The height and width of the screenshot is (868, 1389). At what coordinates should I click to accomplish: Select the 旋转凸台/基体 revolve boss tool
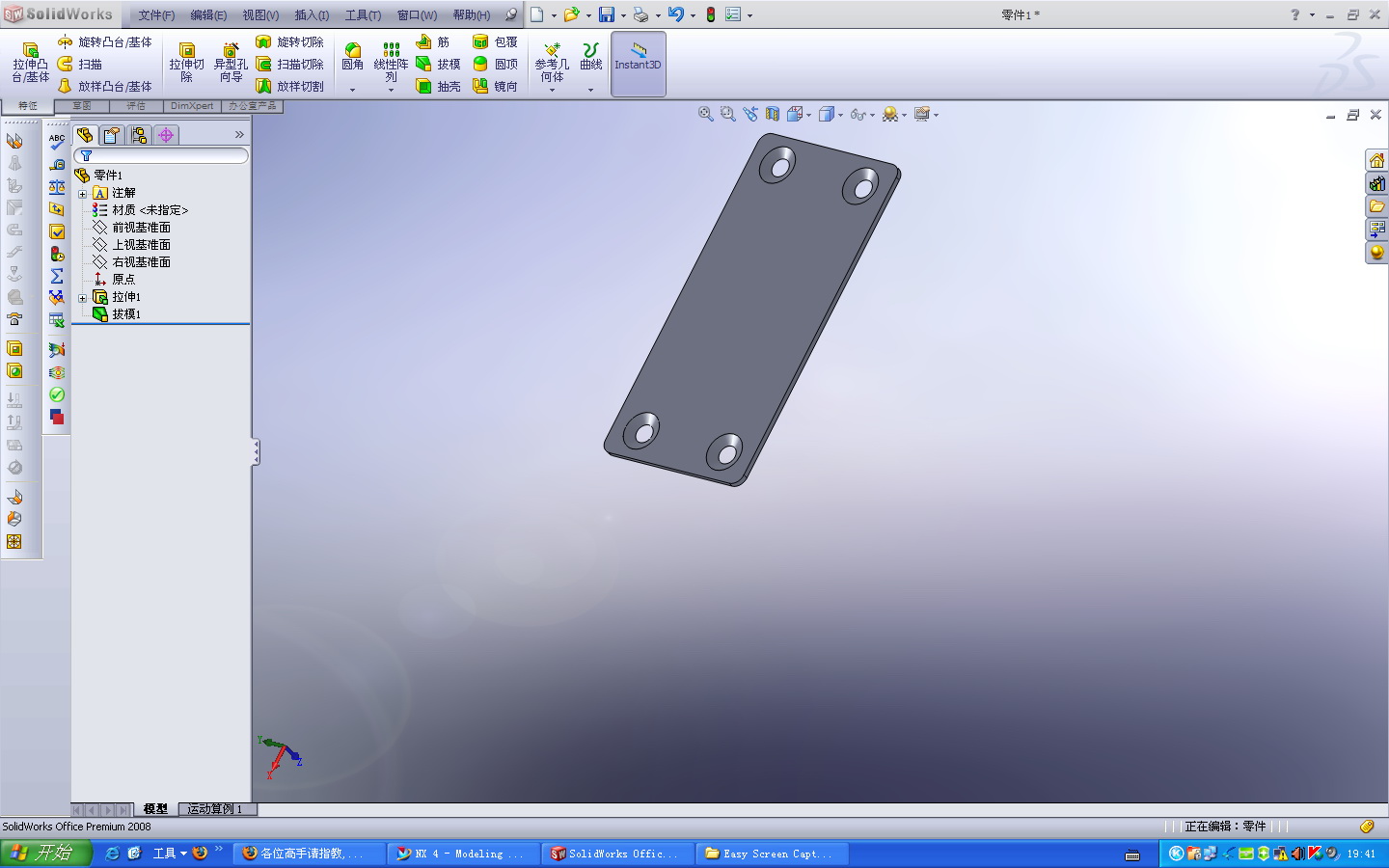pyautogui.click(x=104, y=42)
